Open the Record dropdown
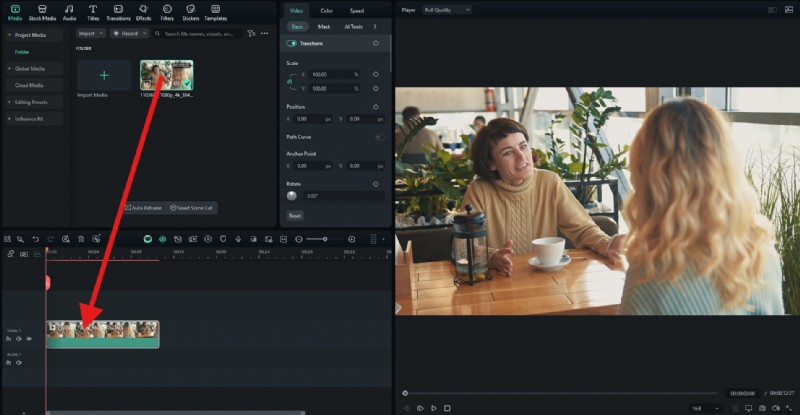 130,34
